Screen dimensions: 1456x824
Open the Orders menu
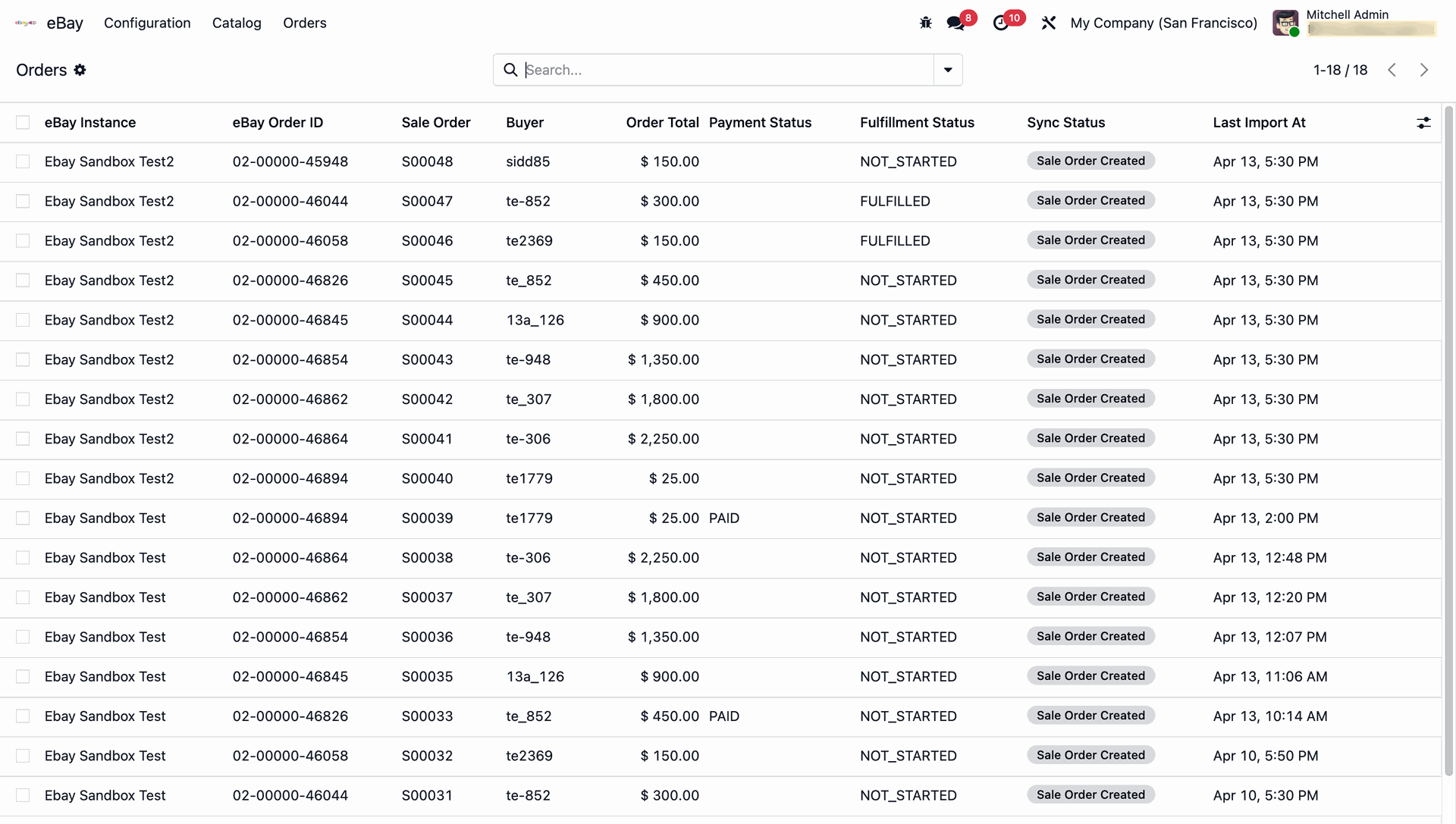(305, 23)
